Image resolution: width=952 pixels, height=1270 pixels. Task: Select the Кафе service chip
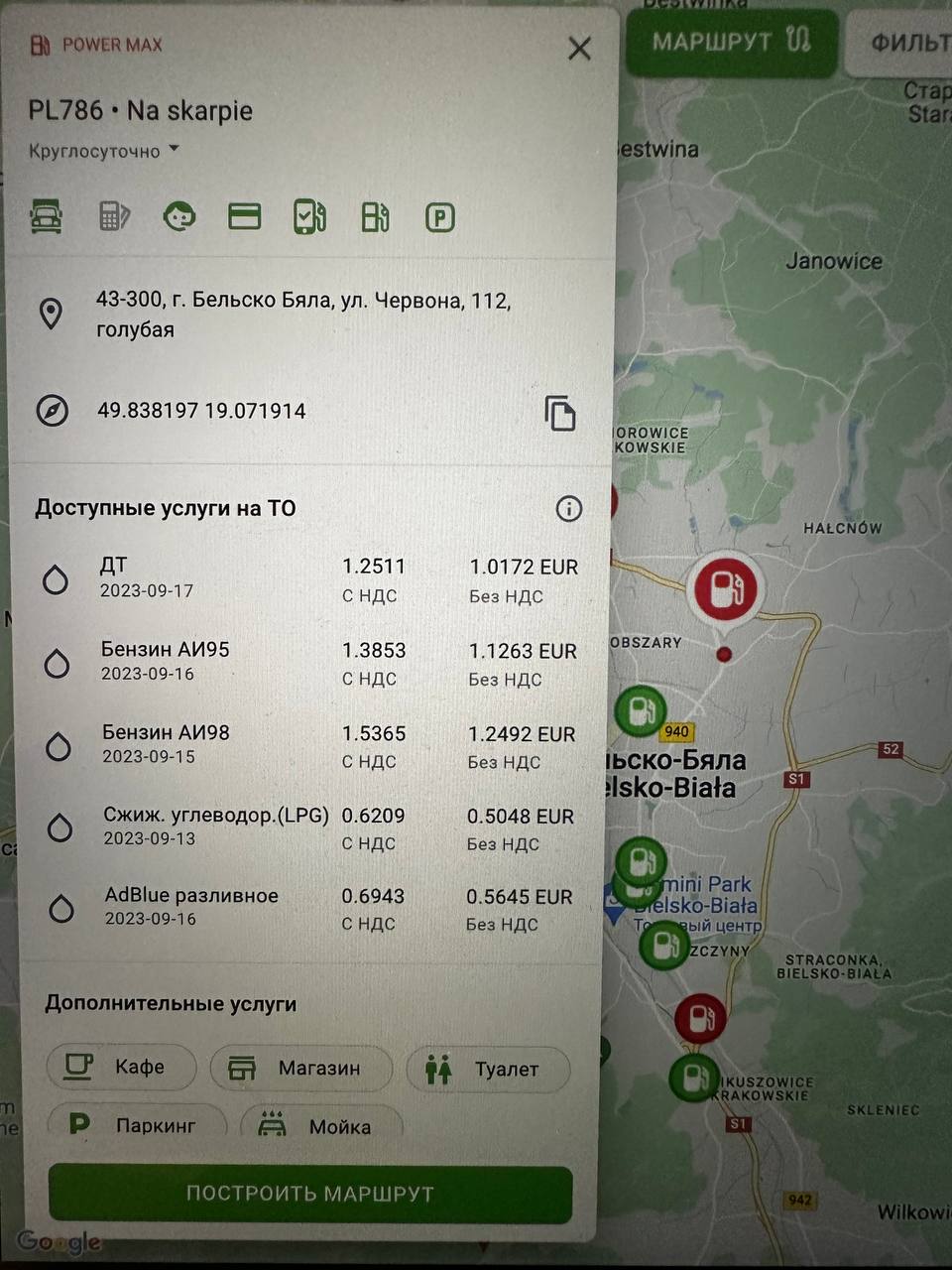click(121, 1068)
